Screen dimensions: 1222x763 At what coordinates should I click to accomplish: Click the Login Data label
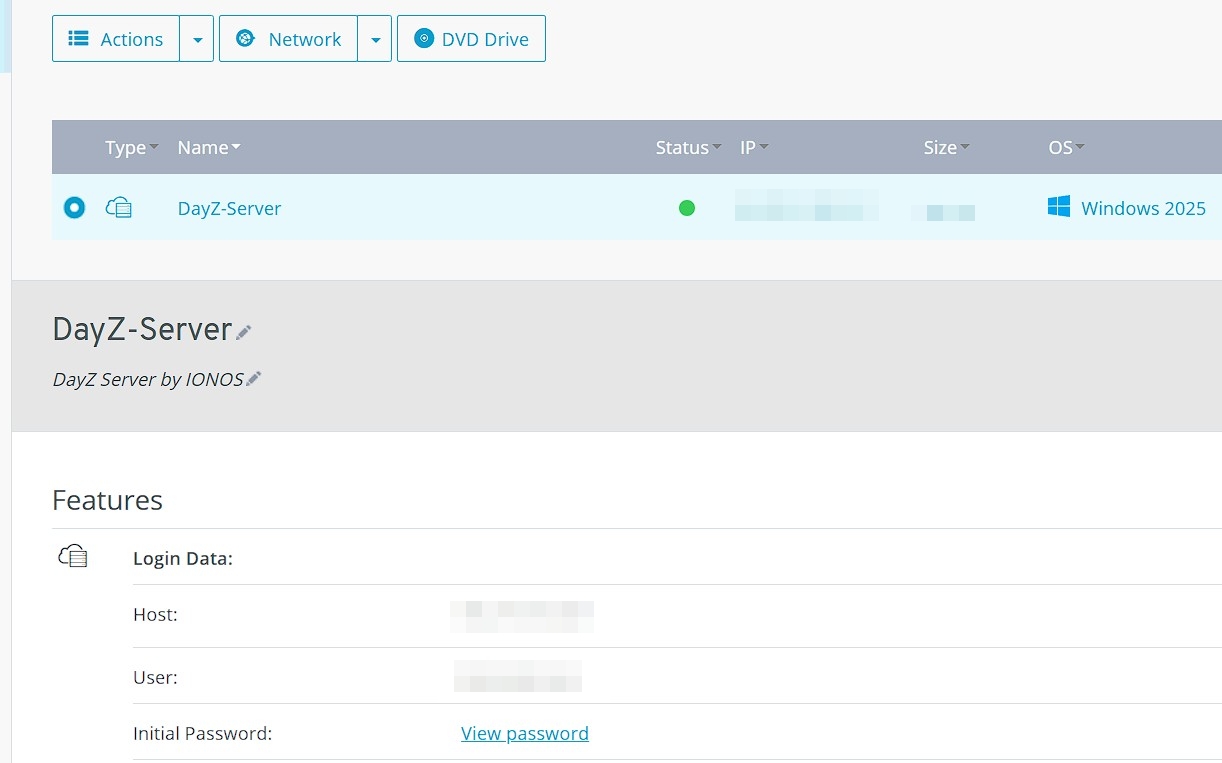point(183,558)
